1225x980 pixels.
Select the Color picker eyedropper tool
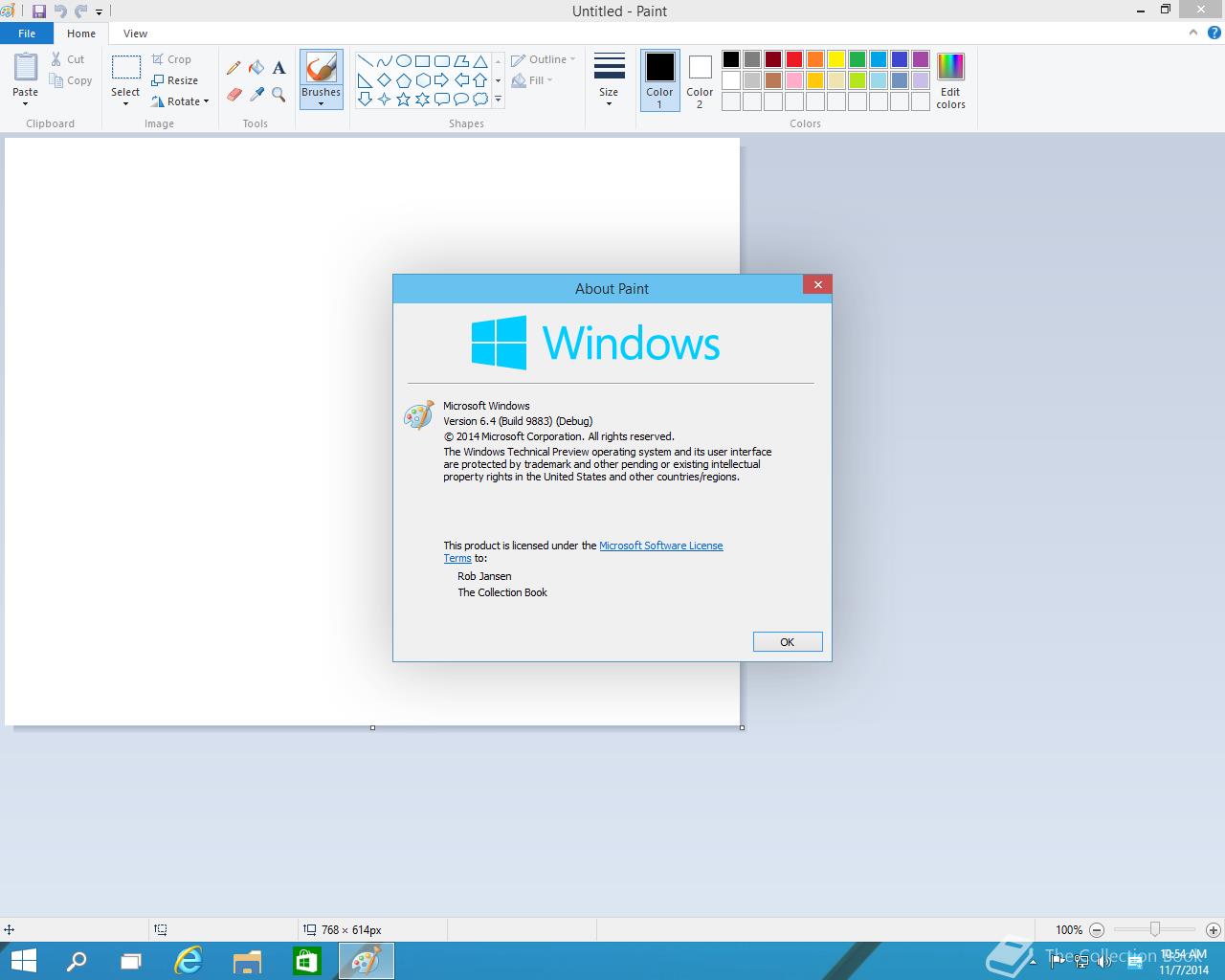click(x=256, y=94)
